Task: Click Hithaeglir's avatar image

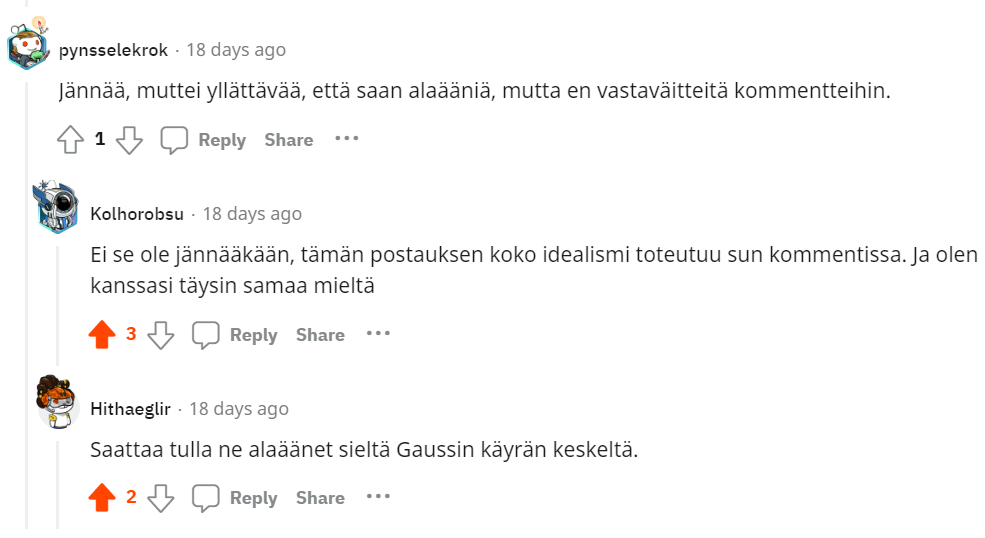Action: click(x=58, y=403)
